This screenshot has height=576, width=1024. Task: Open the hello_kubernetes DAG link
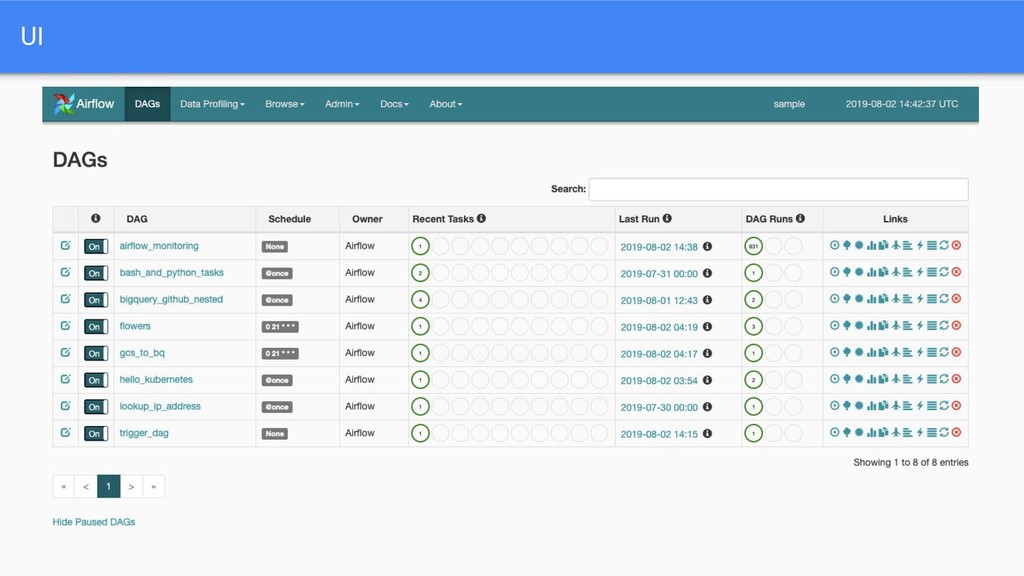(x=156, y=380)
